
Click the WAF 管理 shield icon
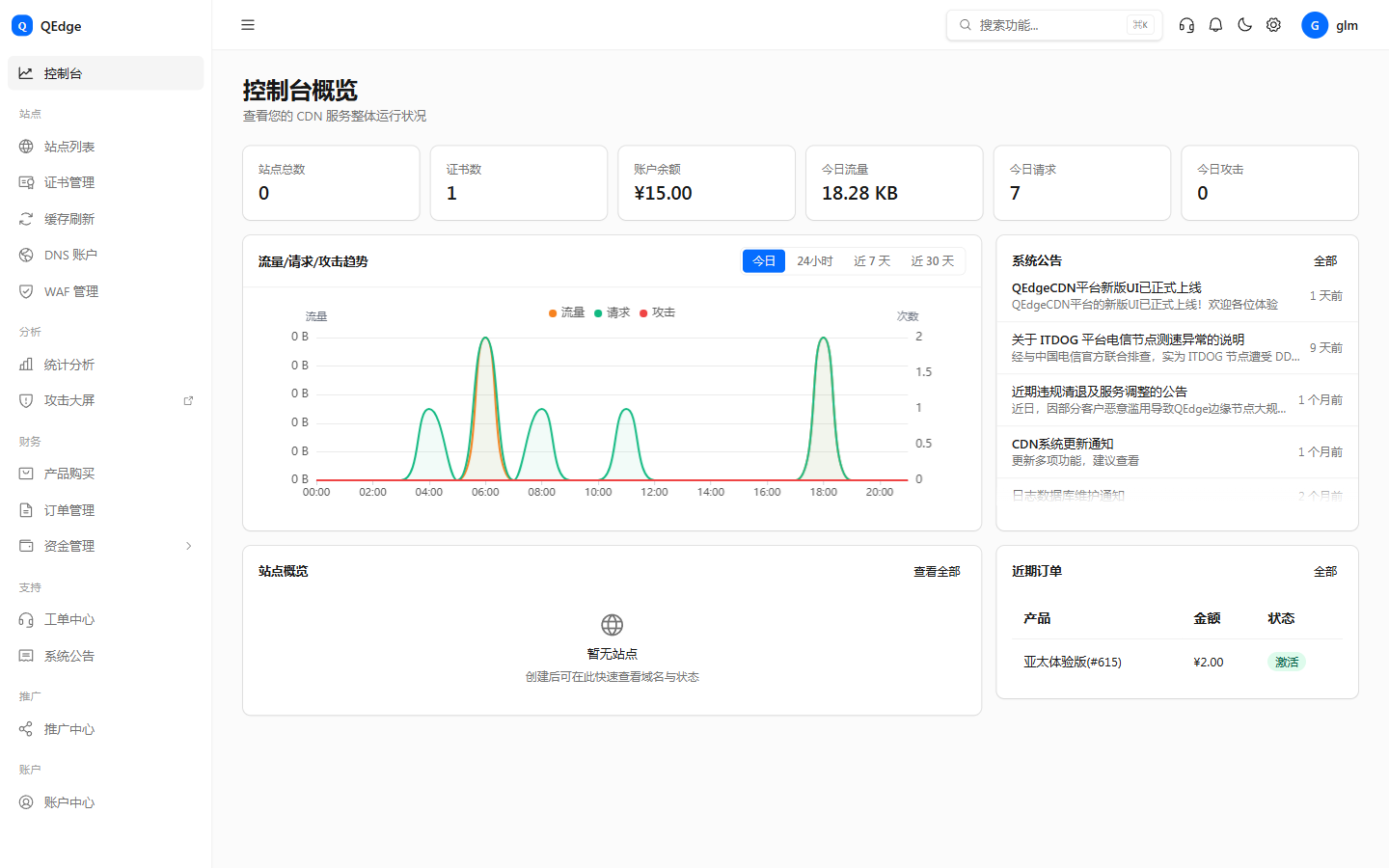(x=26, y=291)
